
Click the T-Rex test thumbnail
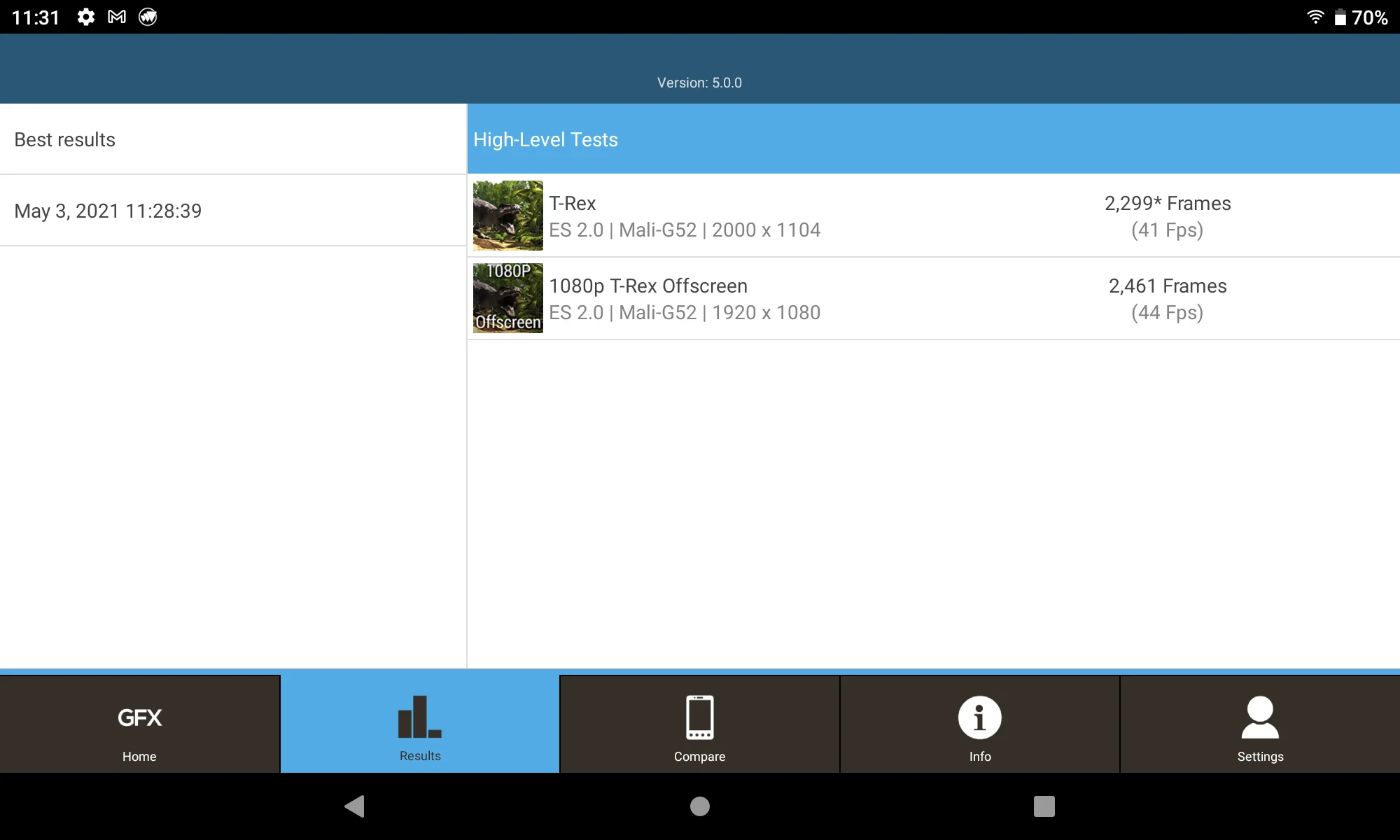[507, 216]
